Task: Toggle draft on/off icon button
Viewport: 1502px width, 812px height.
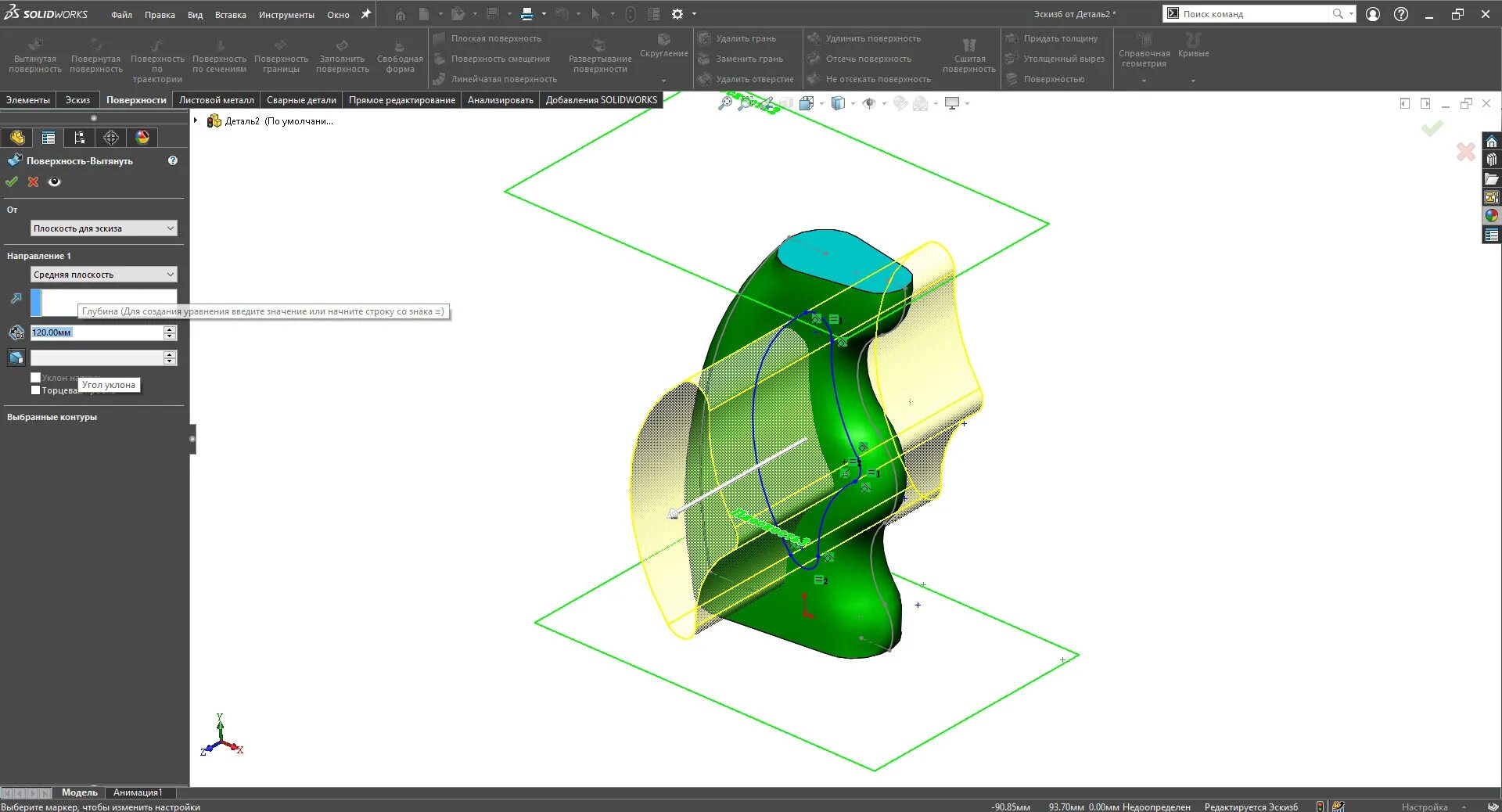Action: [16, 357]
